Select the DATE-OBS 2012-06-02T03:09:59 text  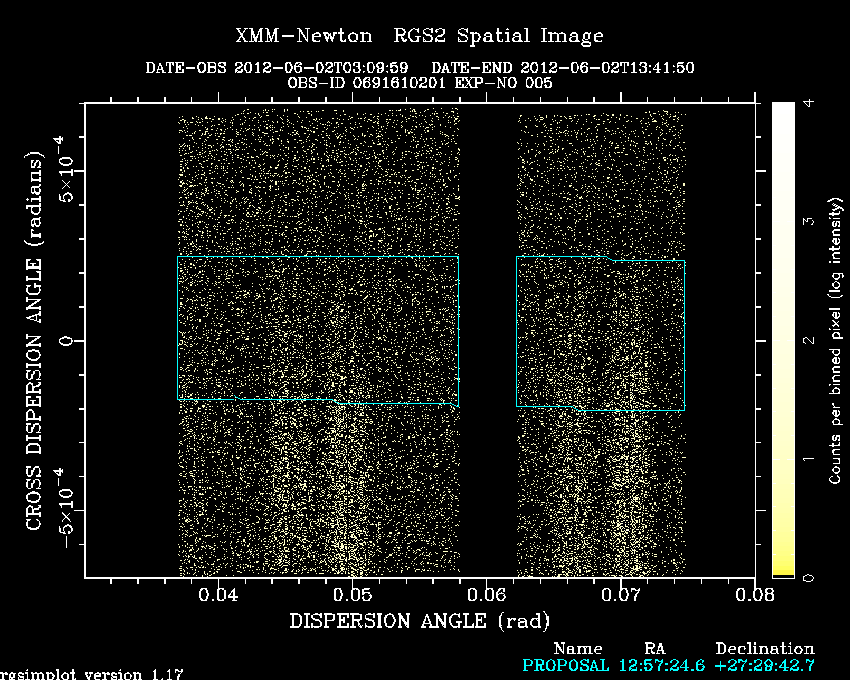[276, 68]
